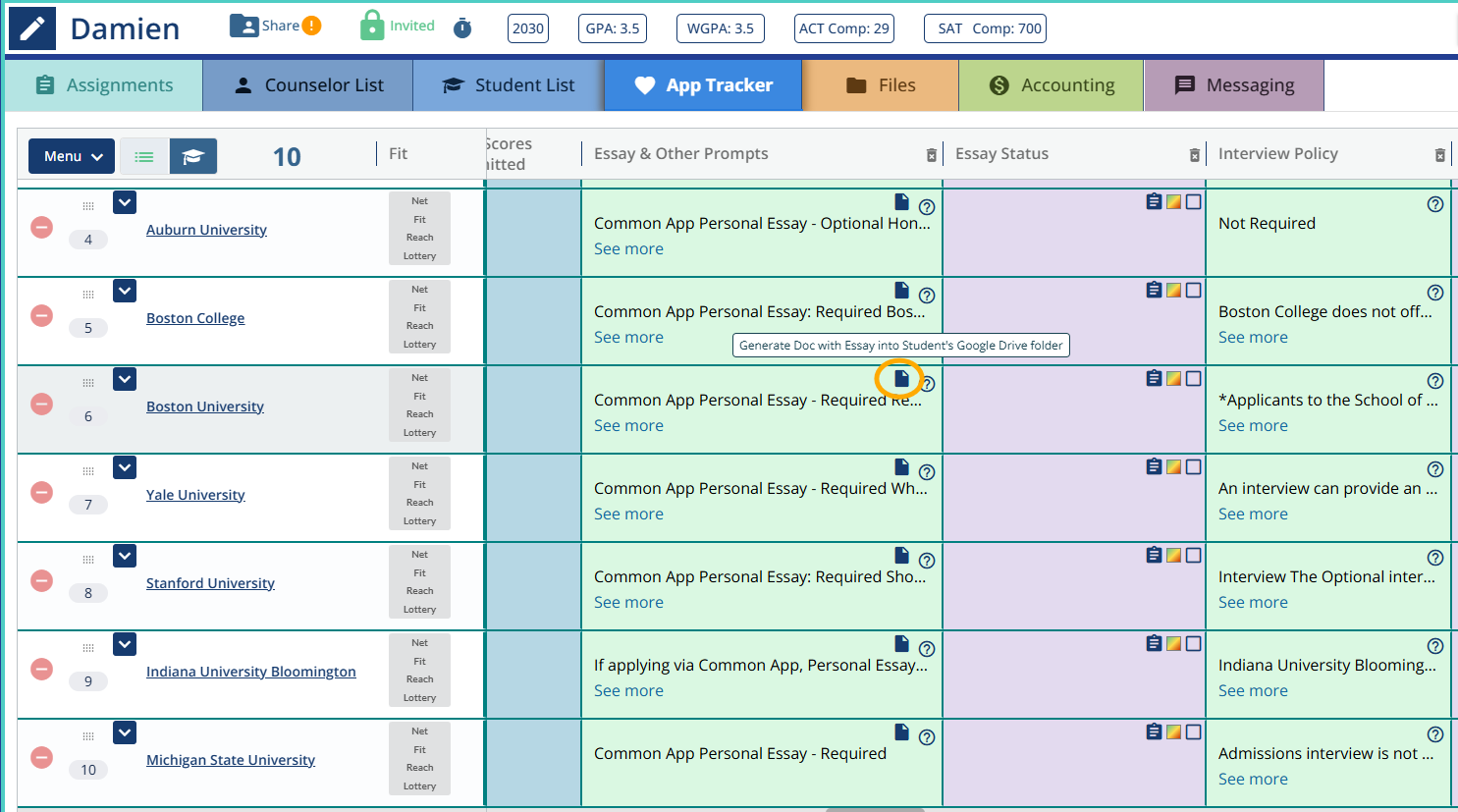
Task: Check the Boston College essay status checkbox
Action: 1193,291
